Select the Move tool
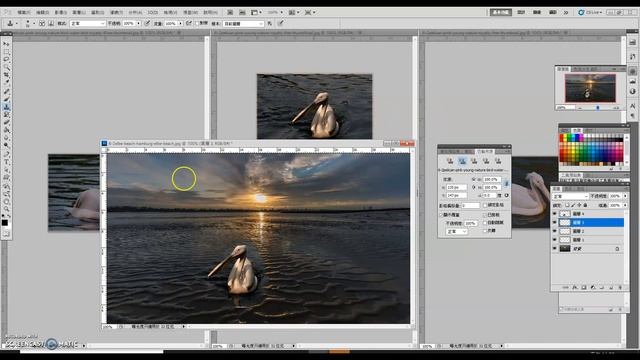Screen dimensions: 640x360 click(x=6, y=43)
